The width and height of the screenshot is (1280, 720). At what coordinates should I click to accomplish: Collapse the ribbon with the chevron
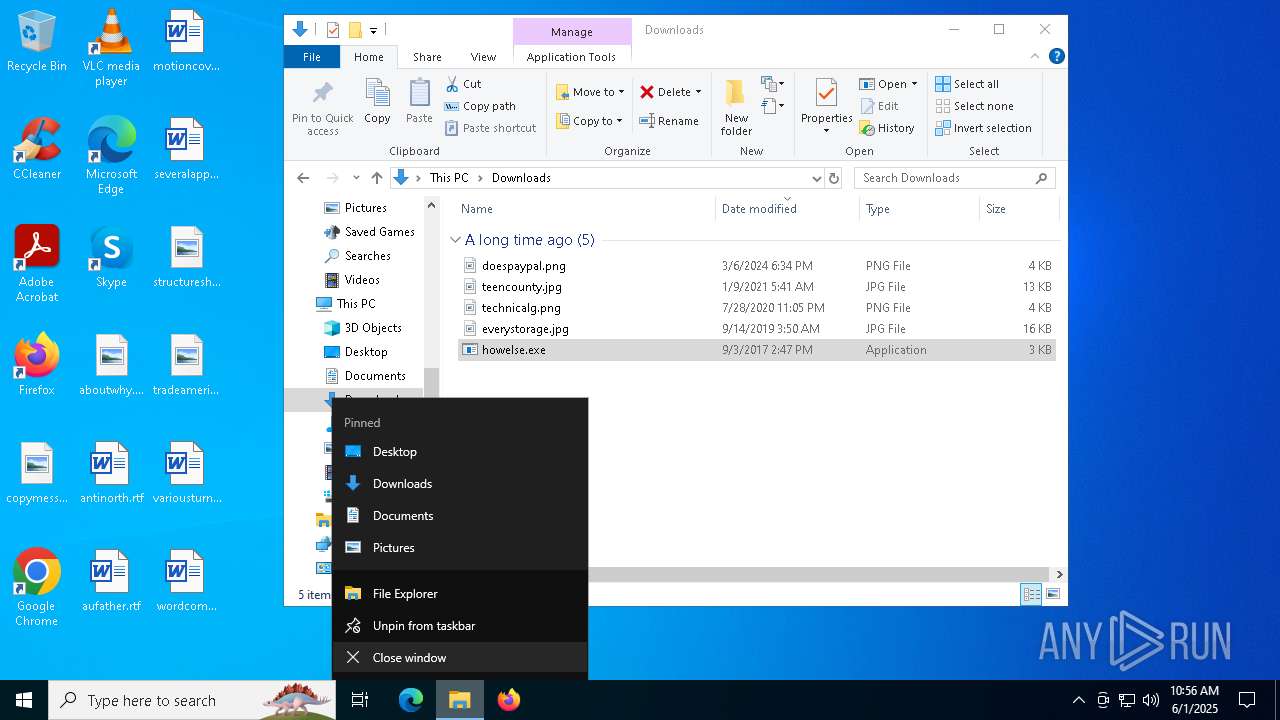coord(1034,56)
